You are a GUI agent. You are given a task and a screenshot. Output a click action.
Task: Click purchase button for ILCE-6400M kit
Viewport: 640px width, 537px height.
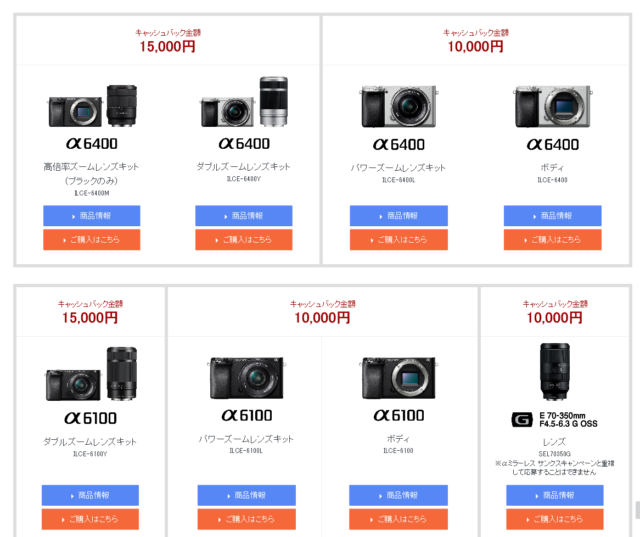[91, 240]
